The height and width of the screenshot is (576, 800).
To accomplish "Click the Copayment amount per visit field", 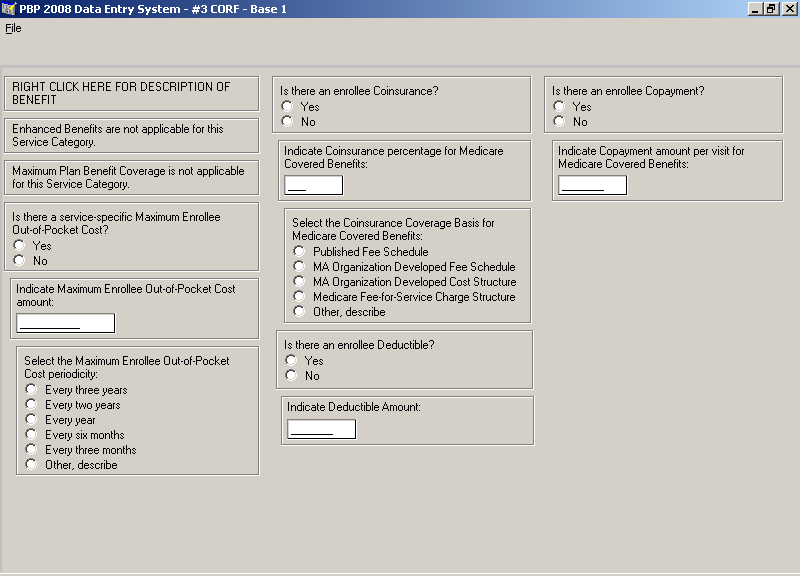I will tap(592, 185).
